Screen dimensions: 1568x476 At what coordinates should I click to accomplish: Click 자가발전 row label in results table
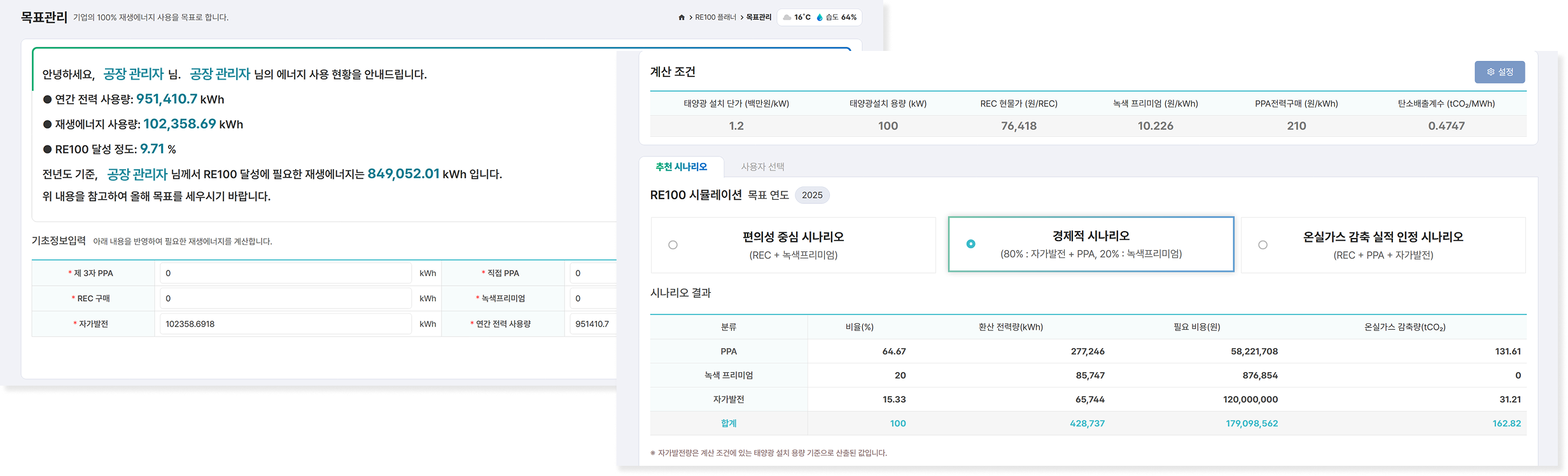pyautogui.click(x=729, y=400)
